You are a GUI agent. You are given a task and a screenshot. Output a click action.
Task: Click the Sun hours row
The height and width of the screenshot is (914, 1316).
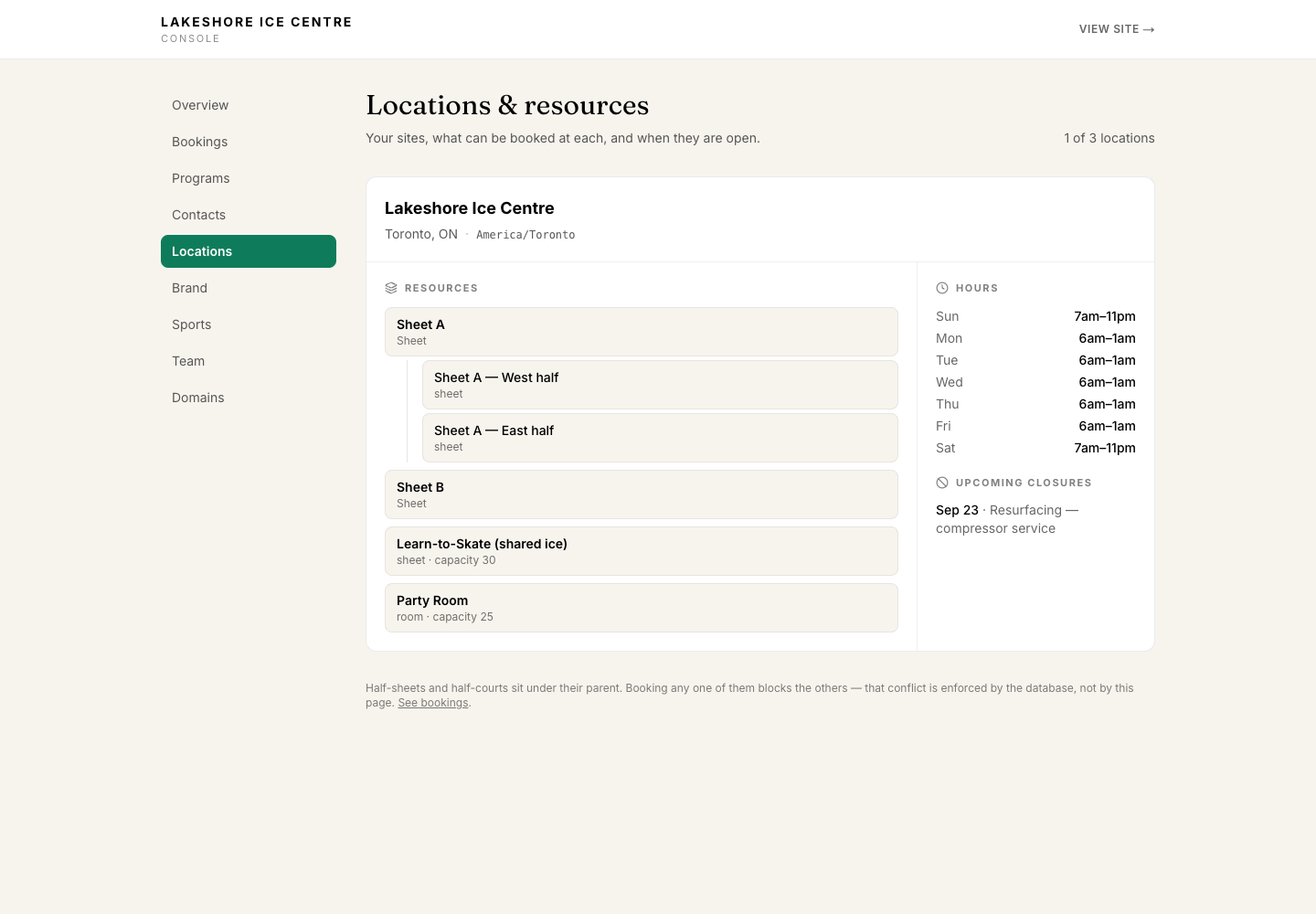1035,316
